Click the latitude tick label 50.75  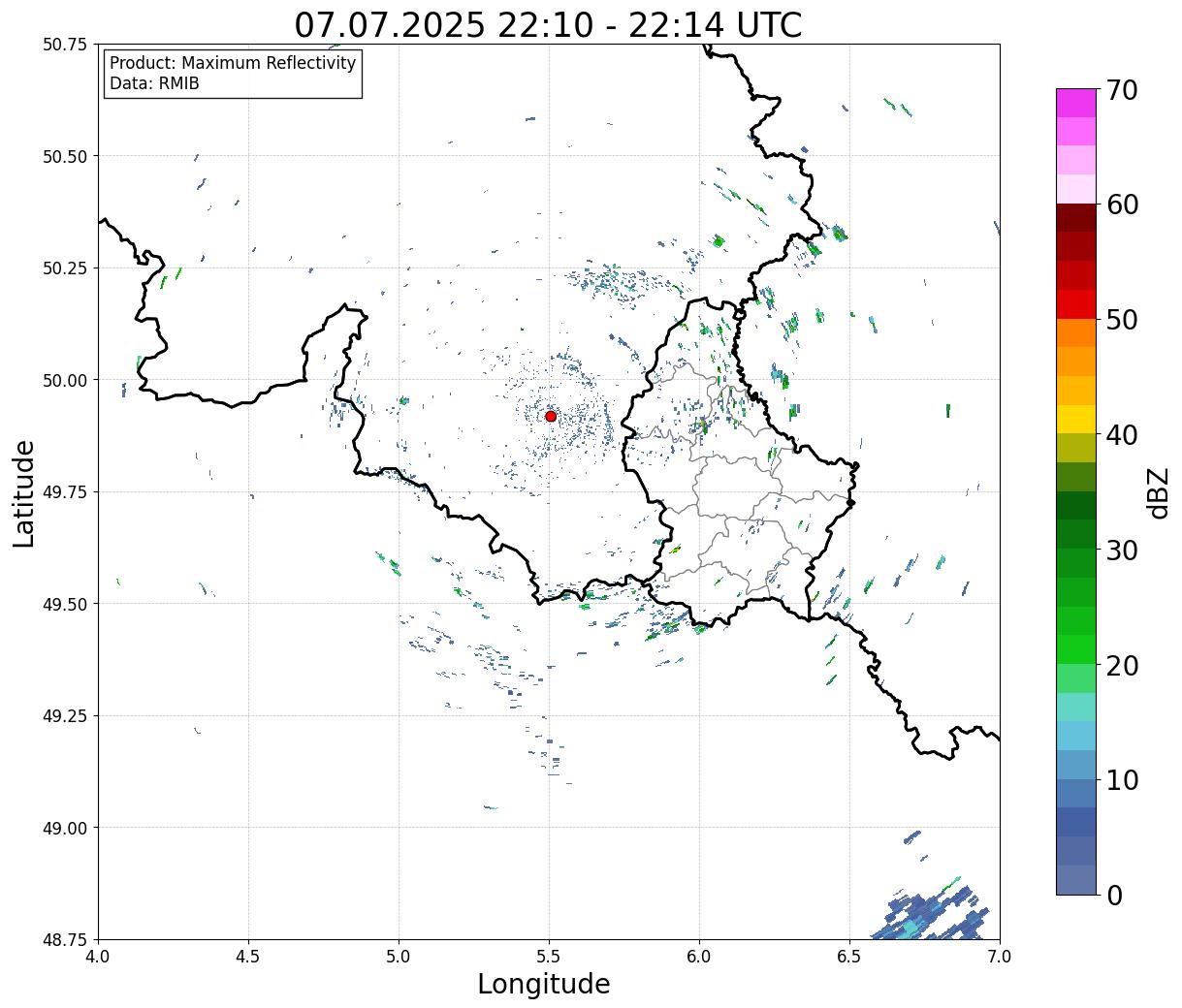point(65,45)
